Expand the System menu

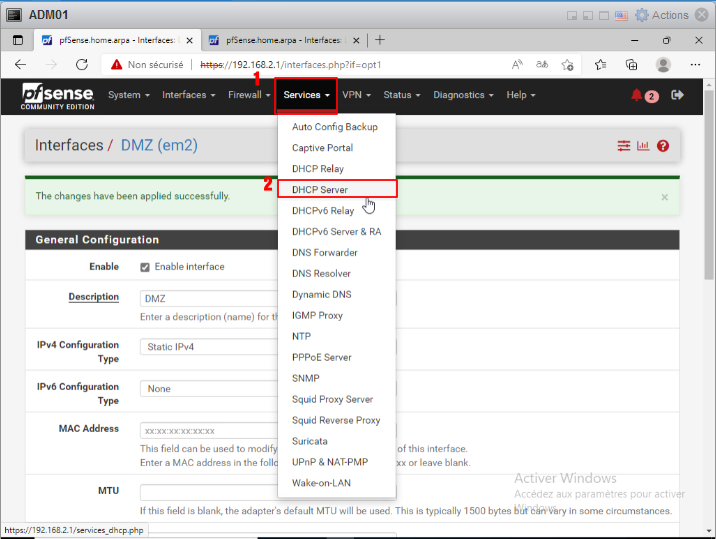[x=128, y=95]
